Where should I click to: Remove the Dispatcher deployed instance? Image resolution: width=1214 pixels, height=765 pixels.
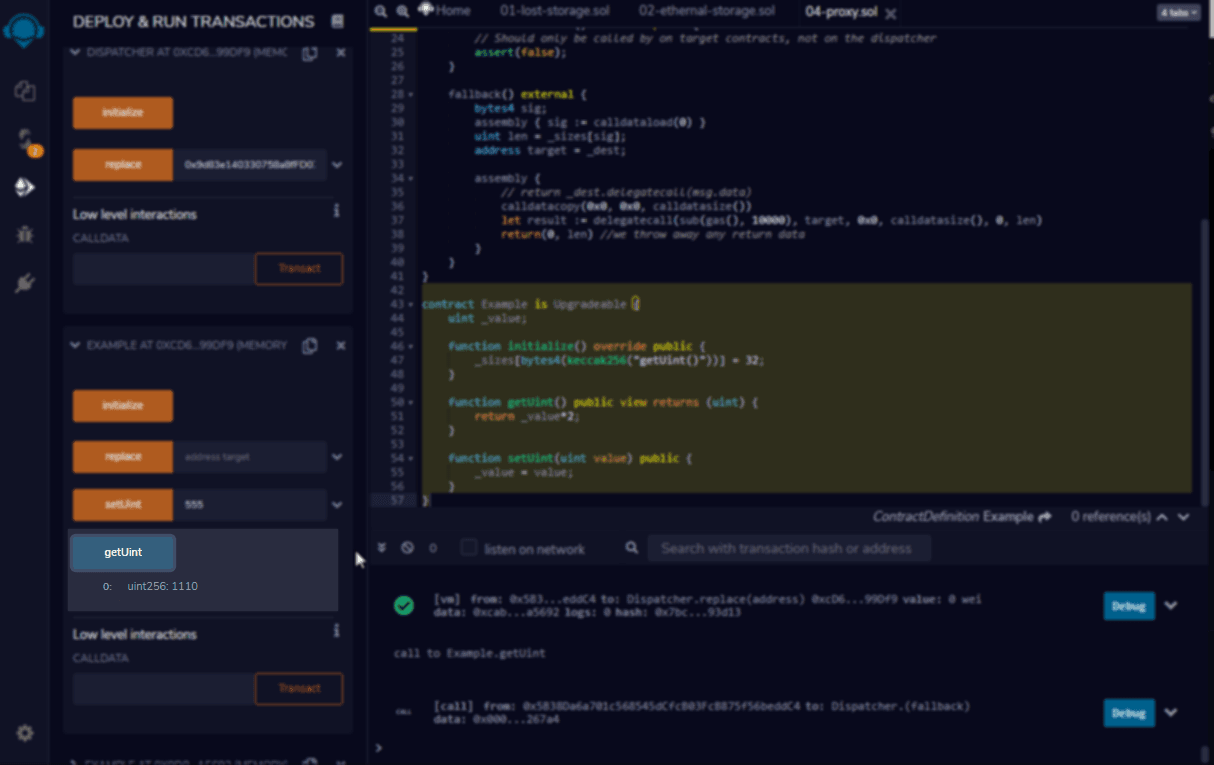340,53
